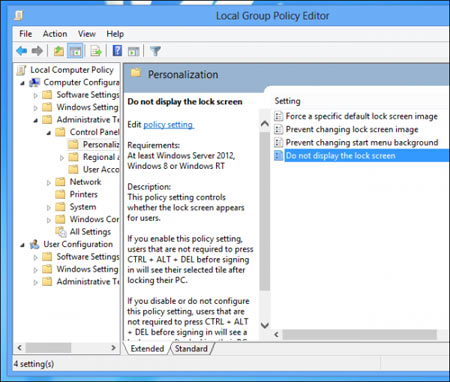Open the Action menu
This screenshot has width=450, height=382.
coord(55,34)
